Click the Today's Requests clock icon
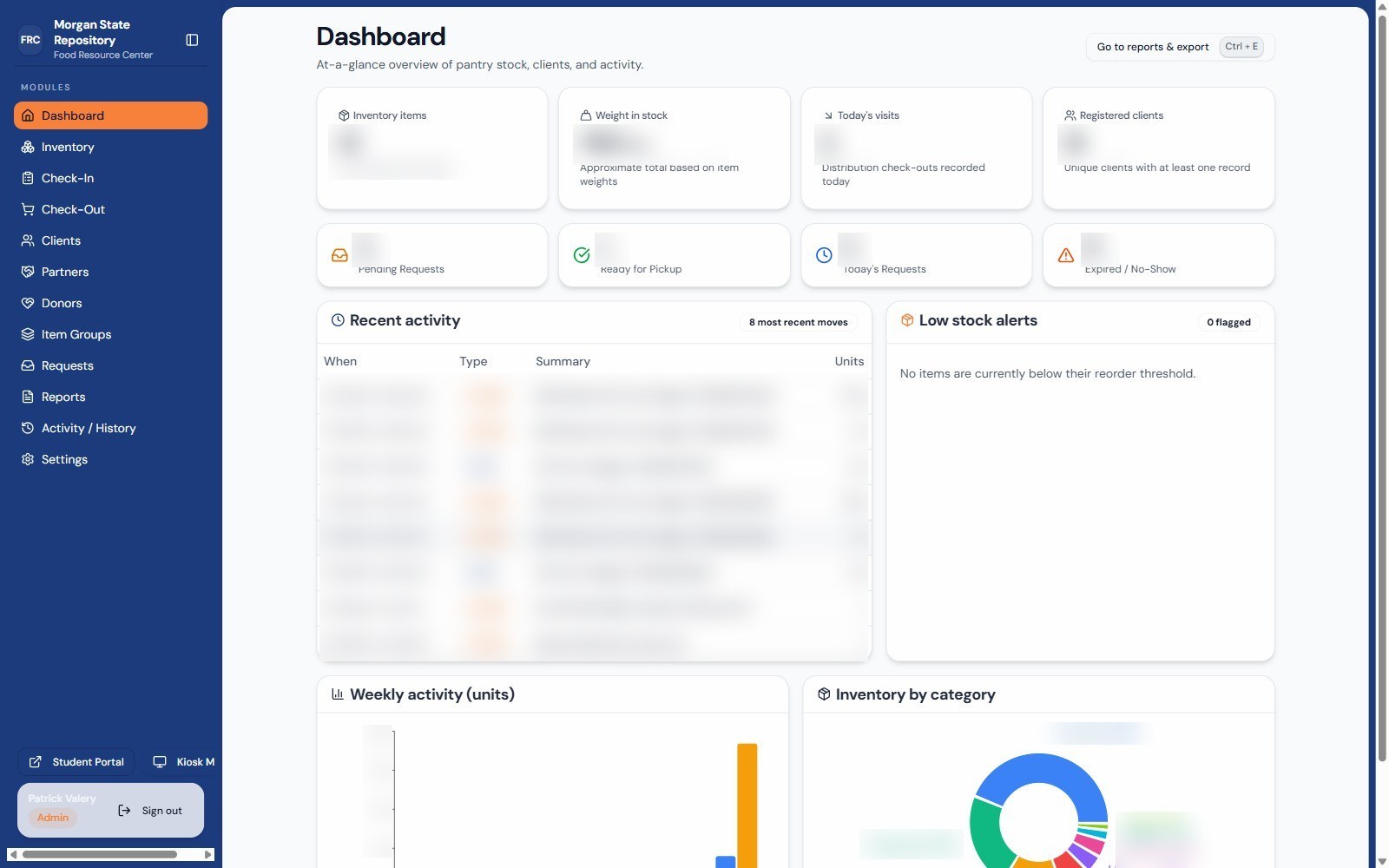Viewport: 1389px width, 868px height. tap(824, 255)
